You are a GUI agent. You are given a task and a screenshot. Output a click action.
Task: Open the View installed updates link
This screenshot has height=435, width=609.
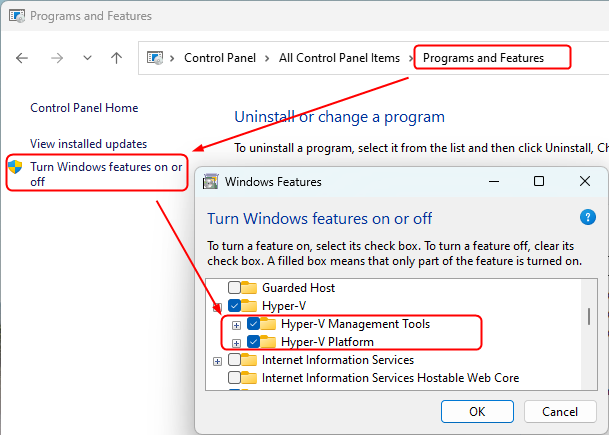coord(88,144)
